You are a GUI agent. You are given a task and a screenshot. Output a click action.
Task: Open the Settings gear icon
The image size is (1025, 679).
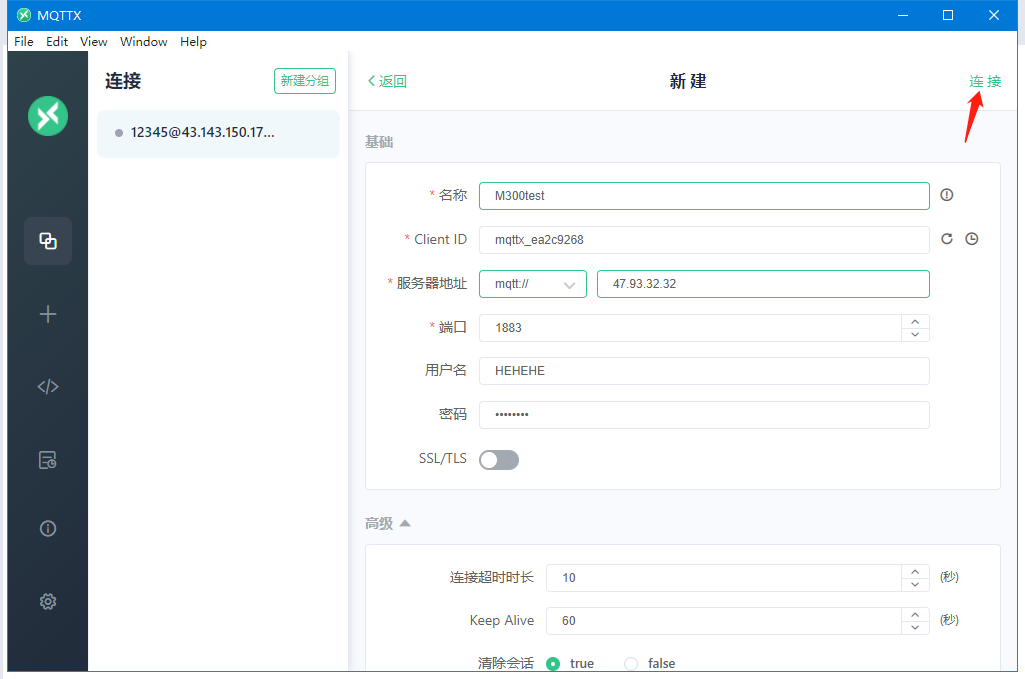48,601
